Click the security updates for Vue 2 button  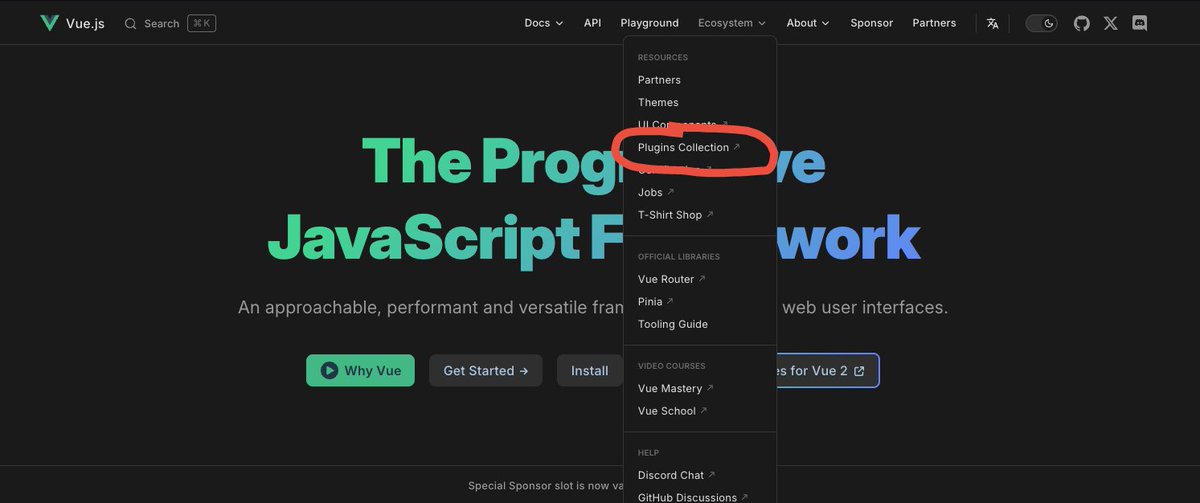828,370
